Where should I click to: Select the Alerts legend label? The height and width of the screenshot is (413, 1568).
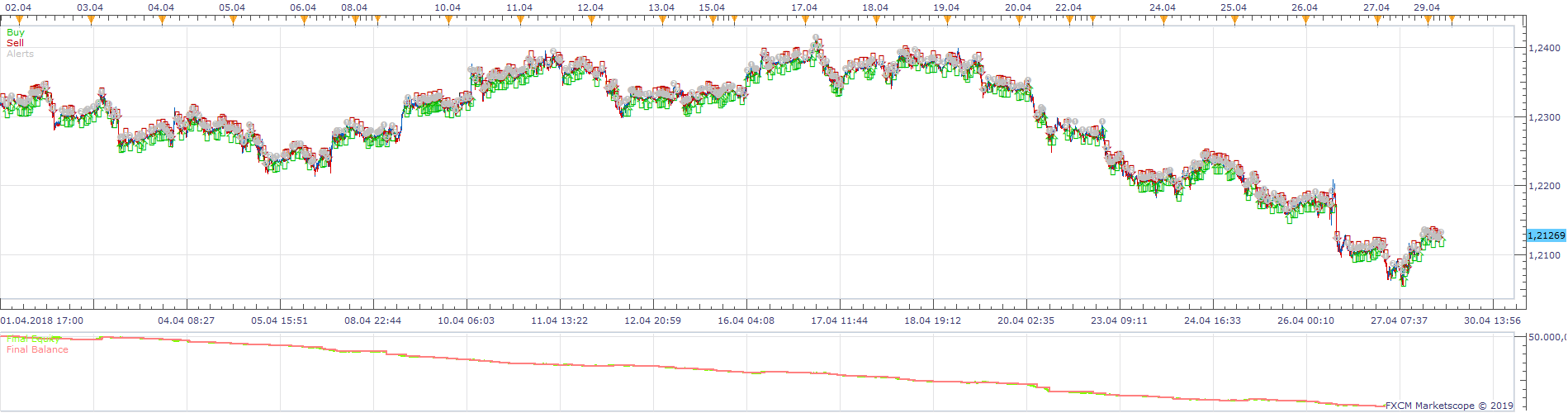(x=21, y=54)
